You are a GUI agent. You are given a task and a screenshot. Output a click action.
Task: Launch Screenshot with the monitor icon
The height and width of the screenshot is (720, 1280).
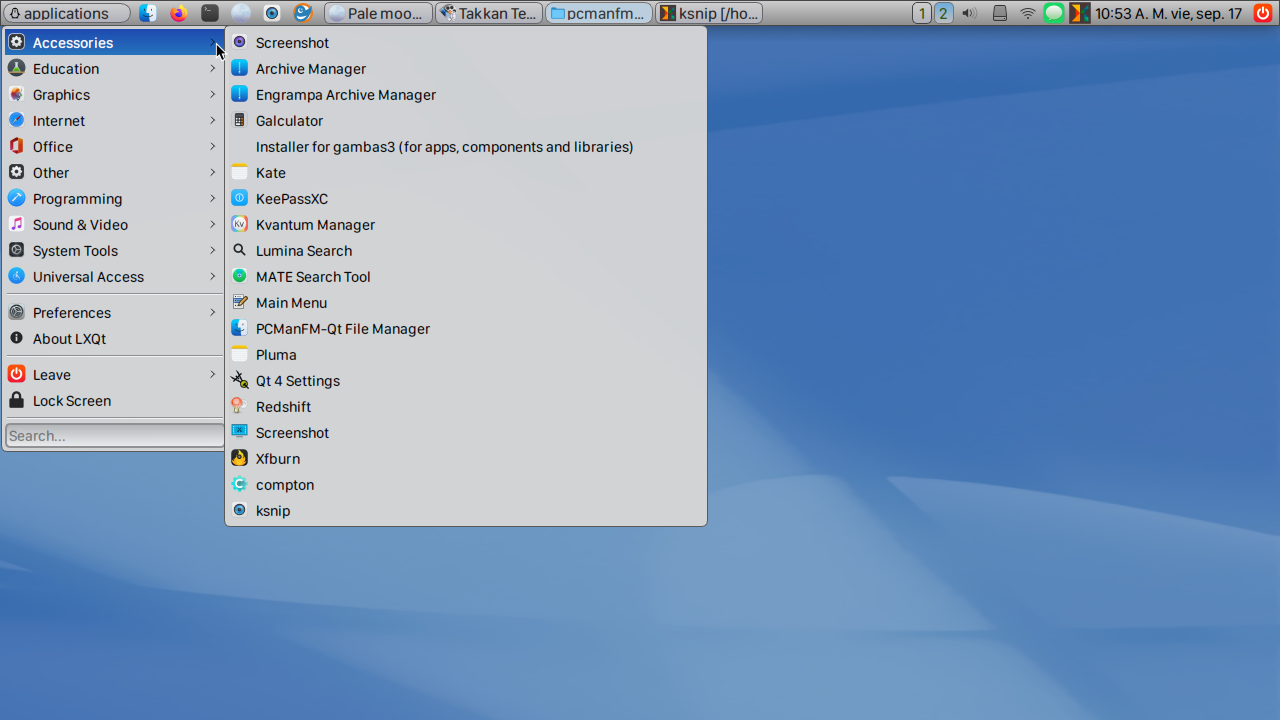[466, 433]
